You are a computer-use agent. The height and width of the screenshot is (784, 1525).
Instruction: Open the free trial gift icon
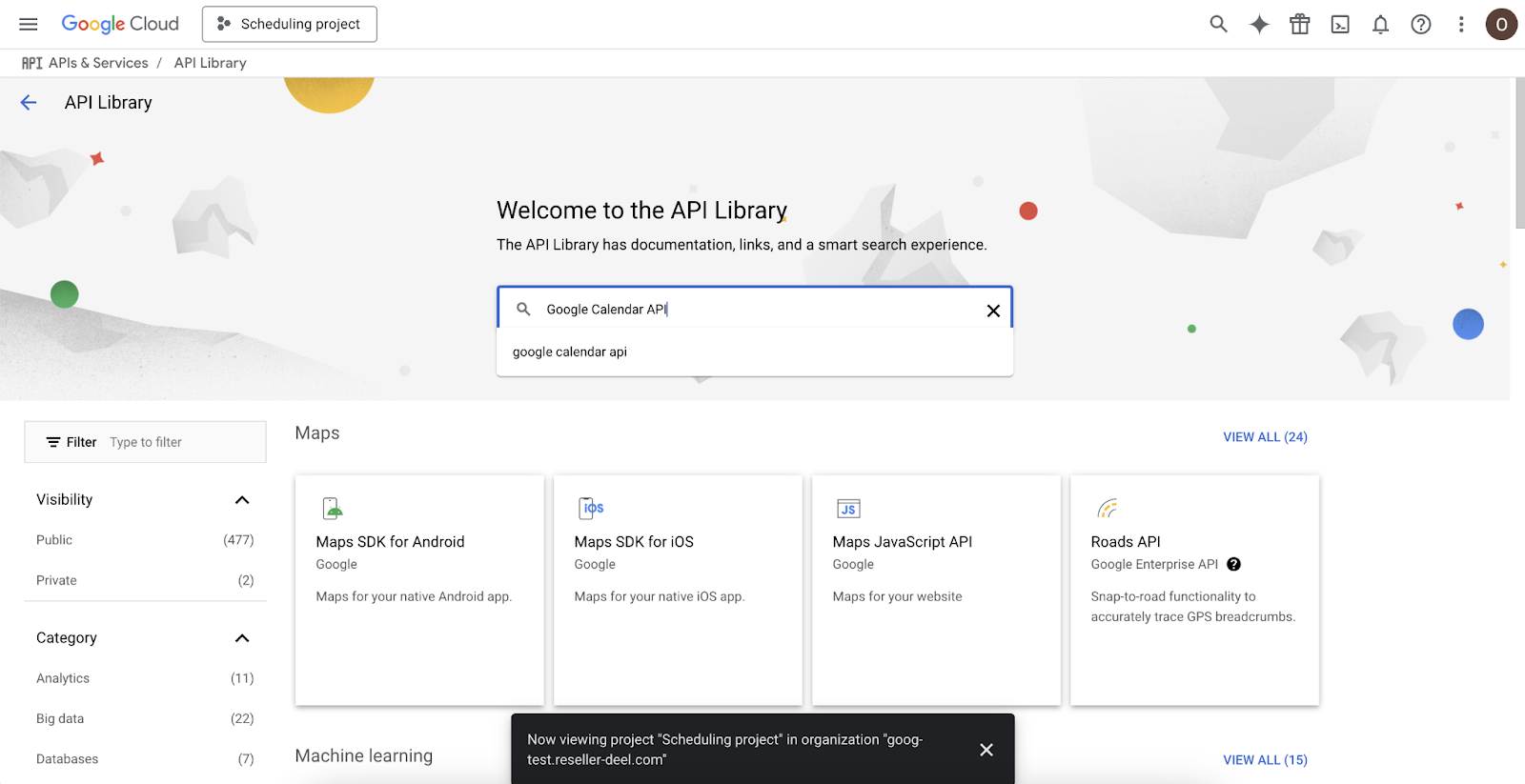pyautogui.click(x=1300, y=24)
